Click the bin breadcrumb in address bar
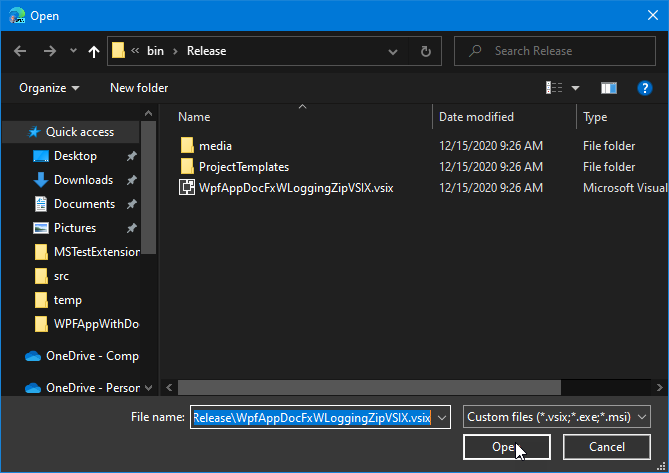669x473 pixels. 155,51
